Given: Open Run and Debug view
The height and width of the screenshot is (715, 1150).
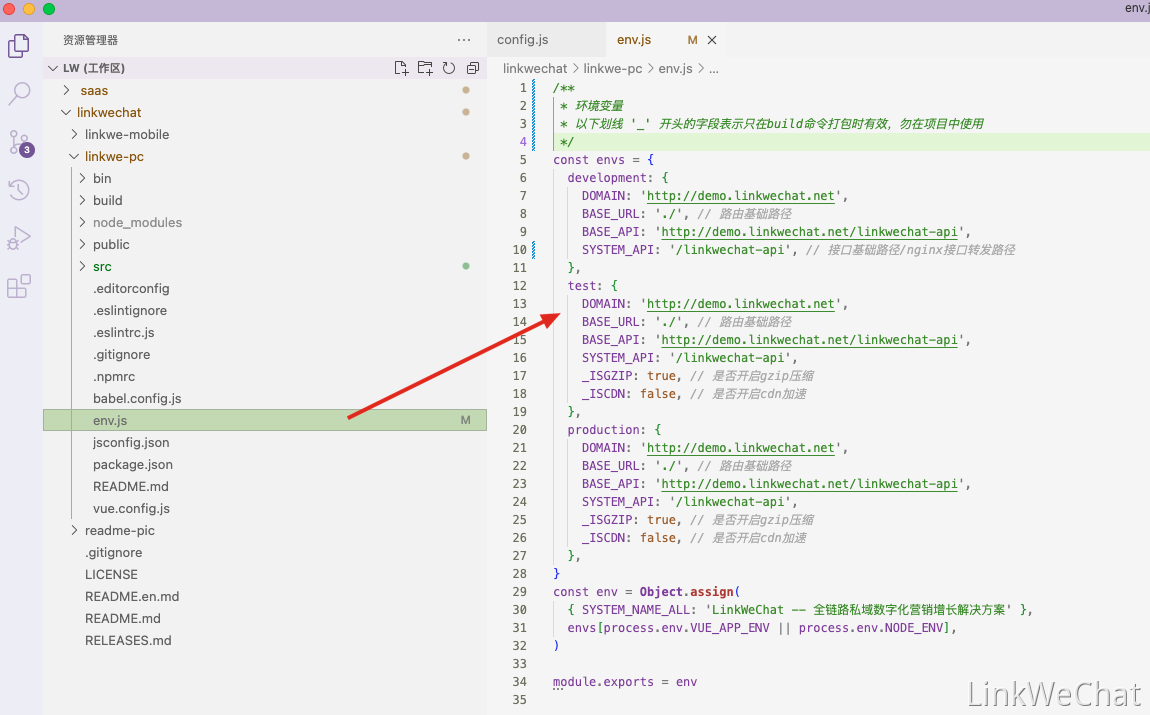Looking at the screenshot, I should point(19,238).
